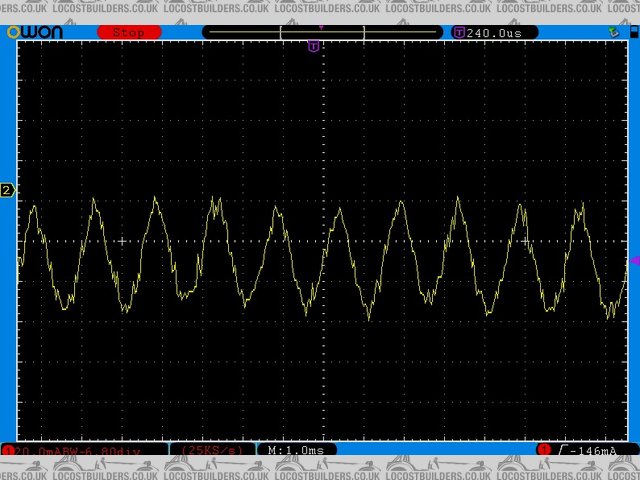The image size is (640, 480).
Task: Toggle the rising edge trigger slope symbol
Action: click(x=563, y=451)
